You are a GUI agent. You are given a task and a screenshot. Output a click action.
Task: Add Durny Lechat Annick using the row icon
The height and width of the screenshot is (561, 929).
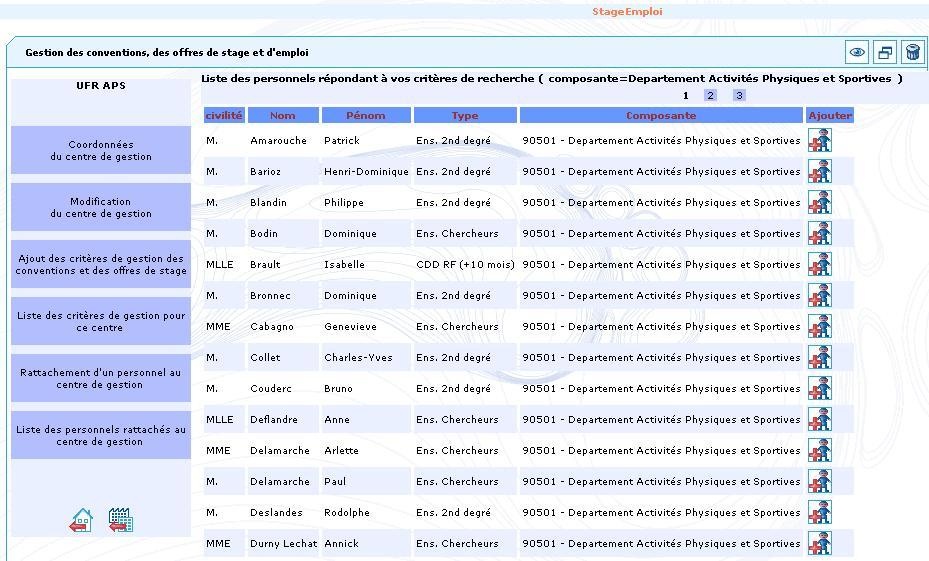(x=819, y=544)
